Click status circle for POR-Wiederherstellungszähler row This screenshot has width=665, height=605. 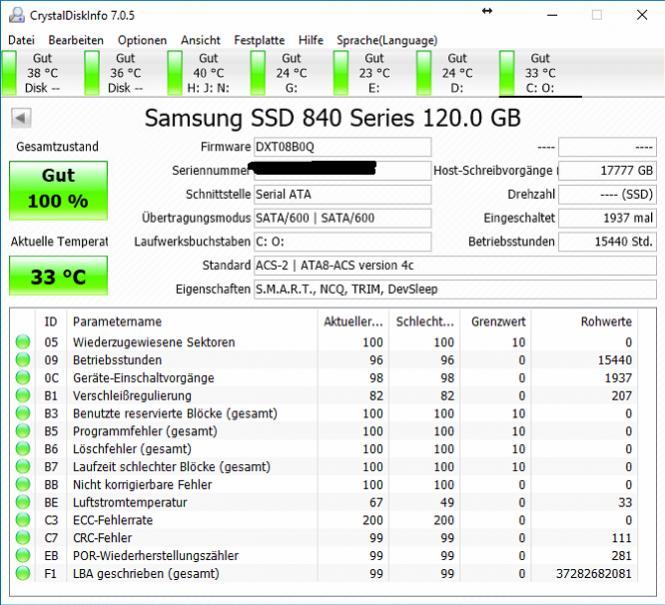23,555
